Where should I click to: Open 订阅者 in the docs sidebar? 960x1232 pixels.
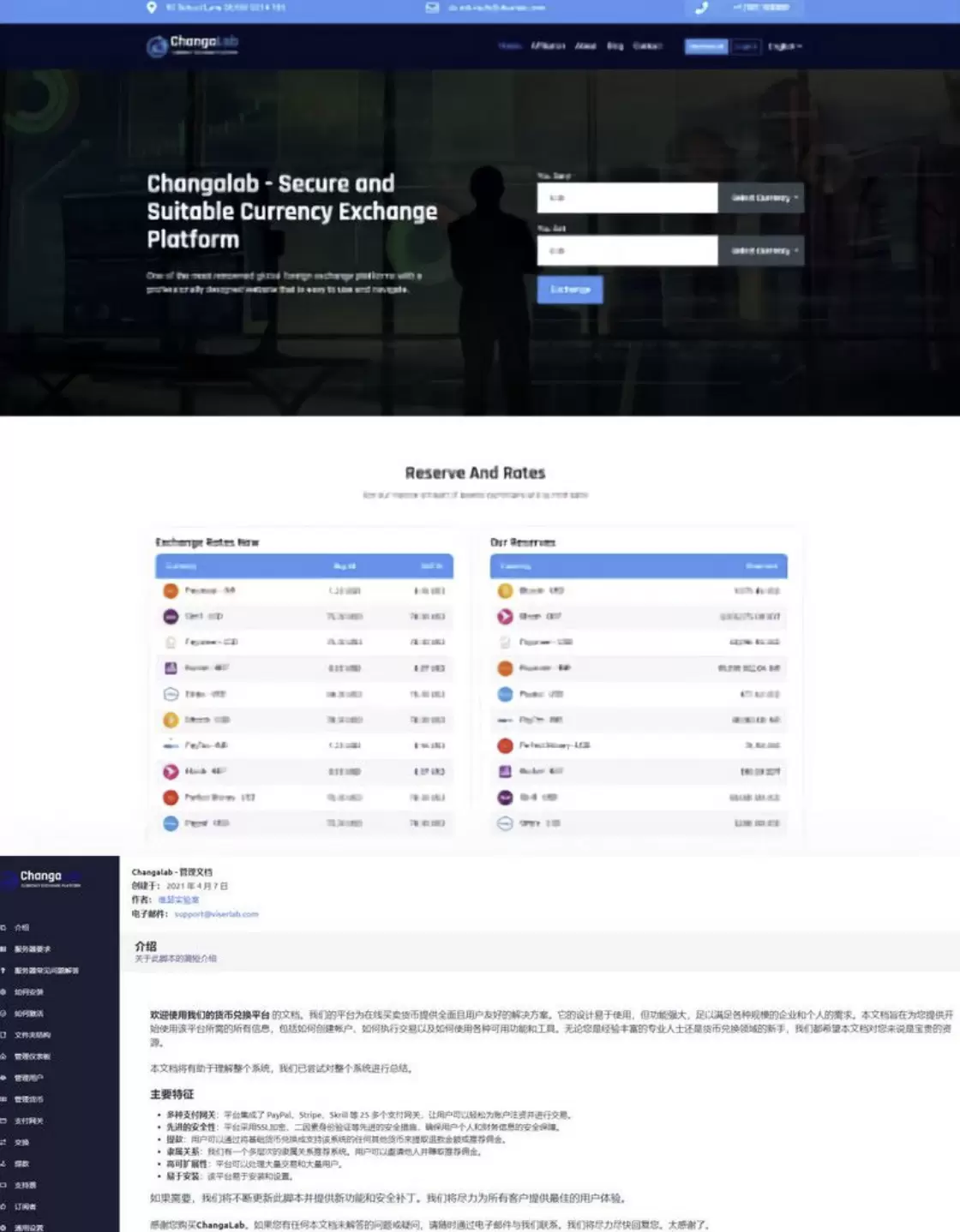pos(25,1206)
